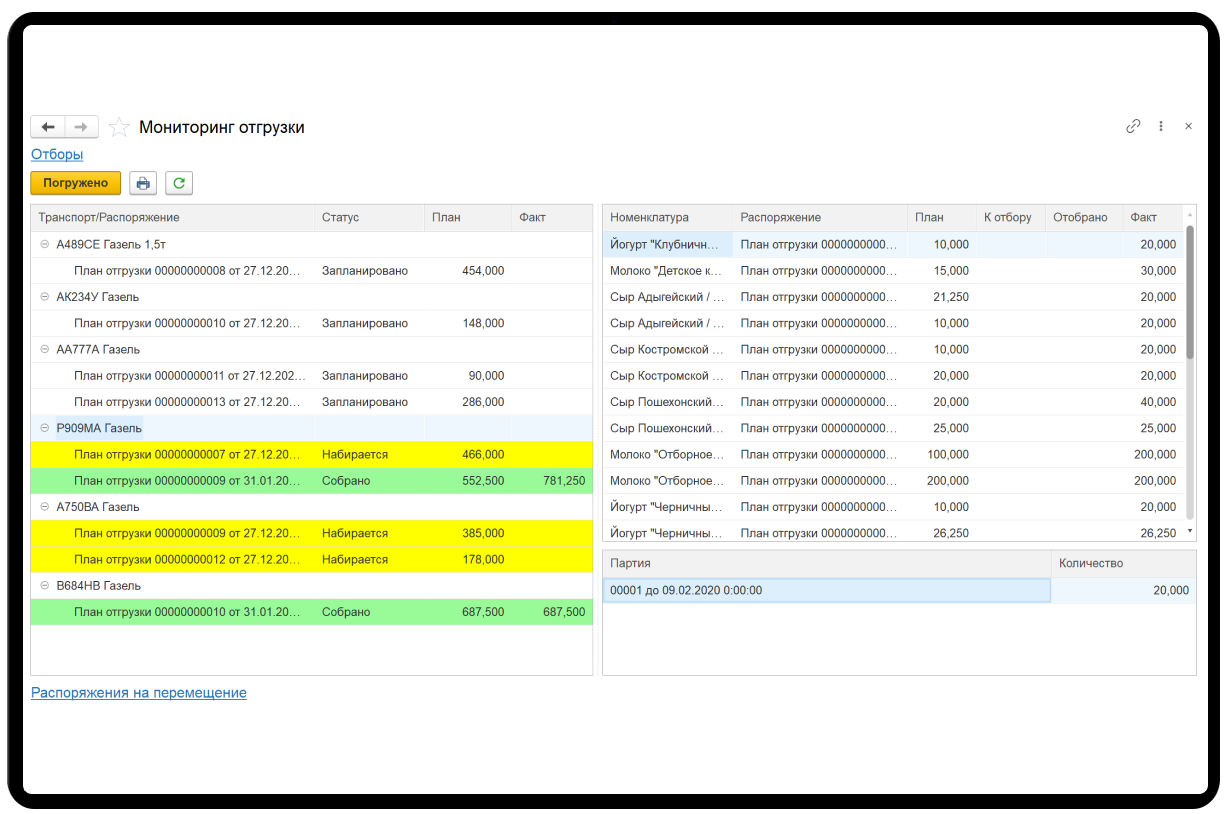Click the Количество column header
This screenshot has height=814, width=1228.
pos(1124,563)
